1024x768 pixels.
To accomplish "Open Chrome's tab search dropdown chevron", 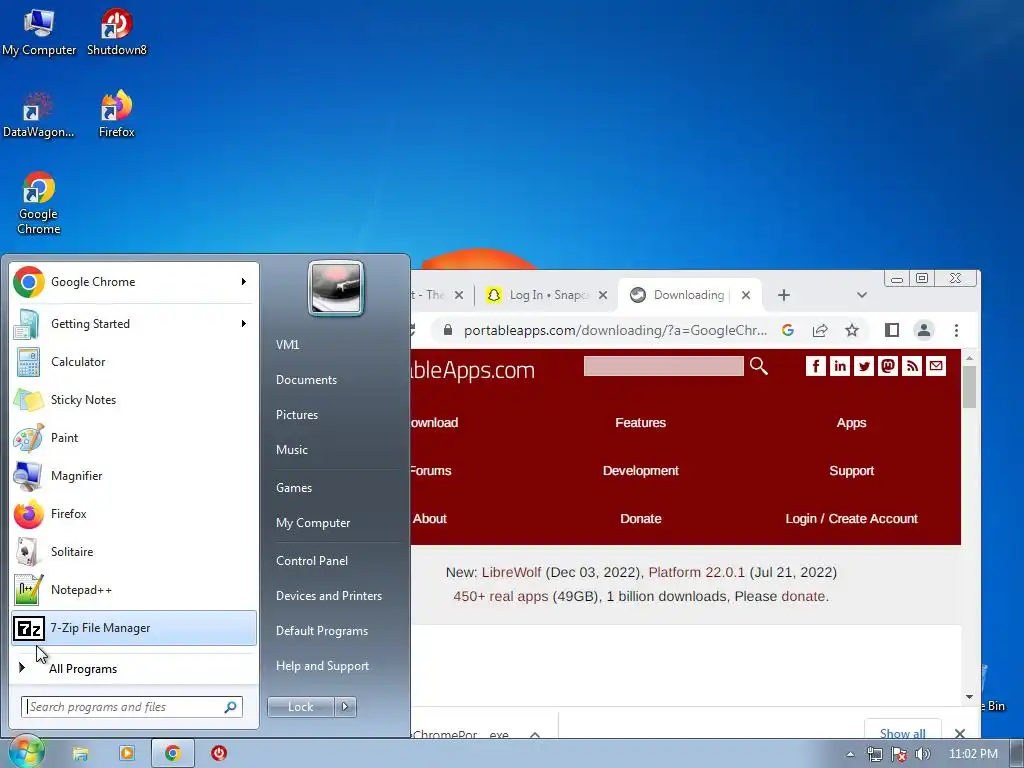I will coord(861,295).
